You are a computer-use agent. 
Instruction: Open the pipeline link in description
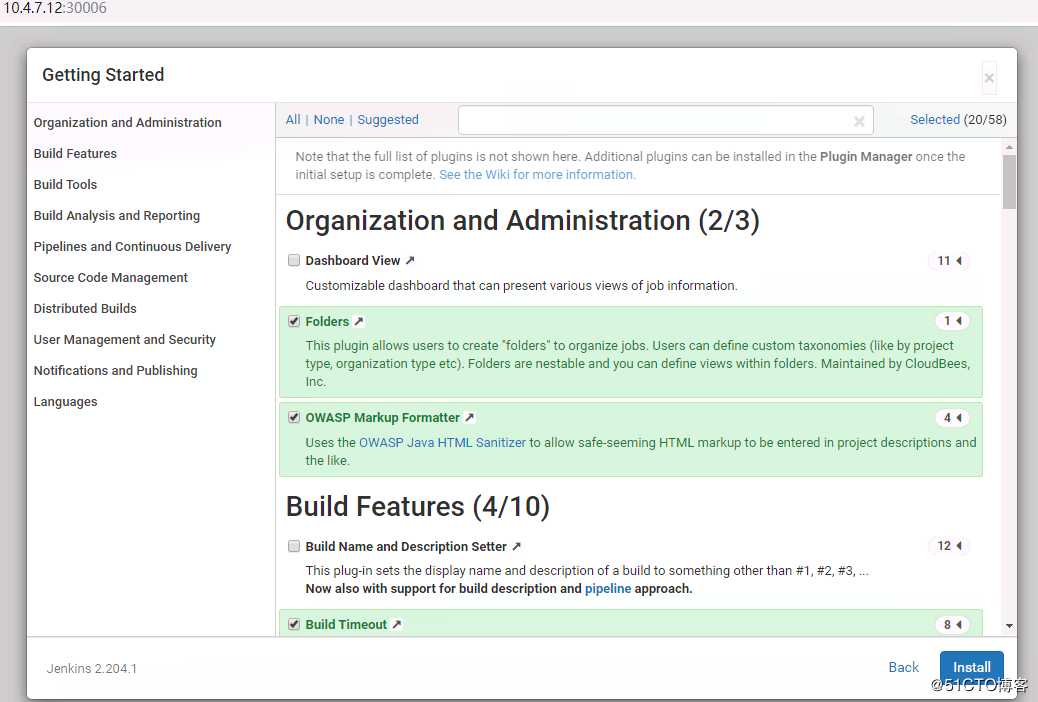[608, 589]
